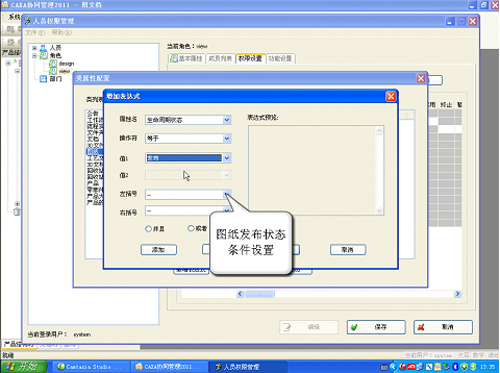Screen dimensions: 500x373
Task: Click the 部门 department icon
Action: click(x=43, y=79)
